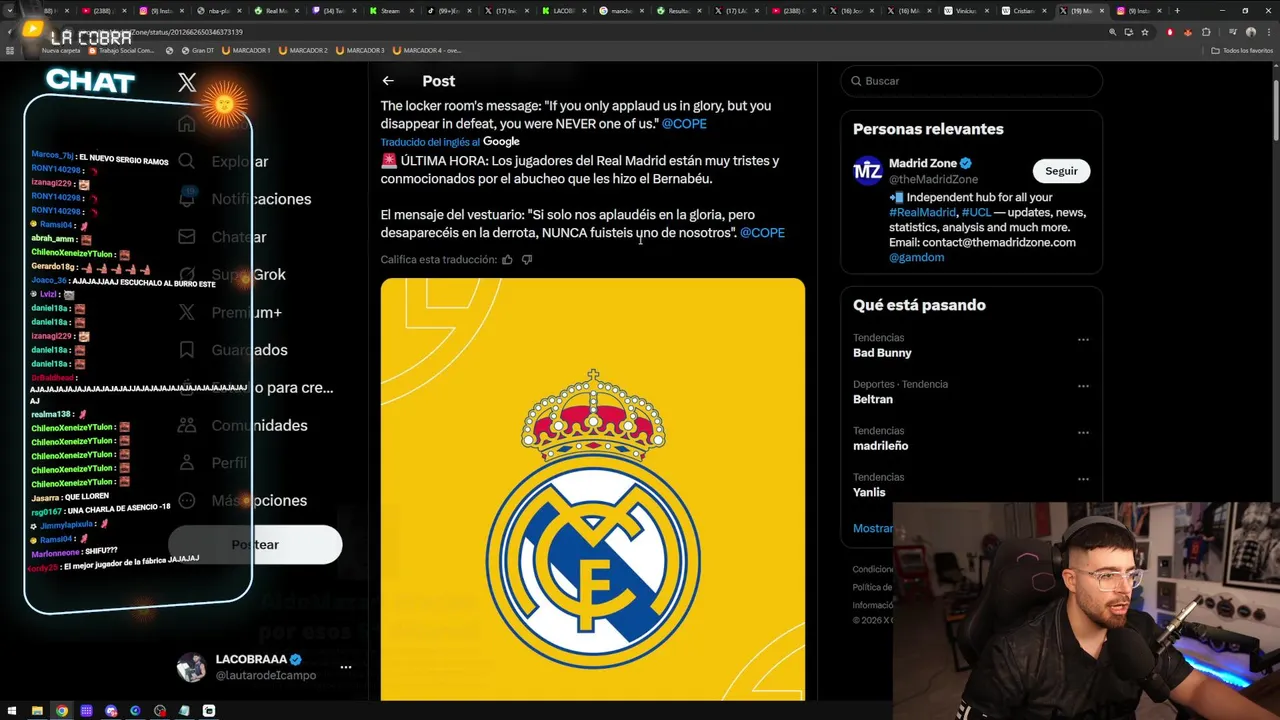Open the X logo home link
Viewport: 1280px width, 720px height.
pyautogui.click(x=187, y=83)
